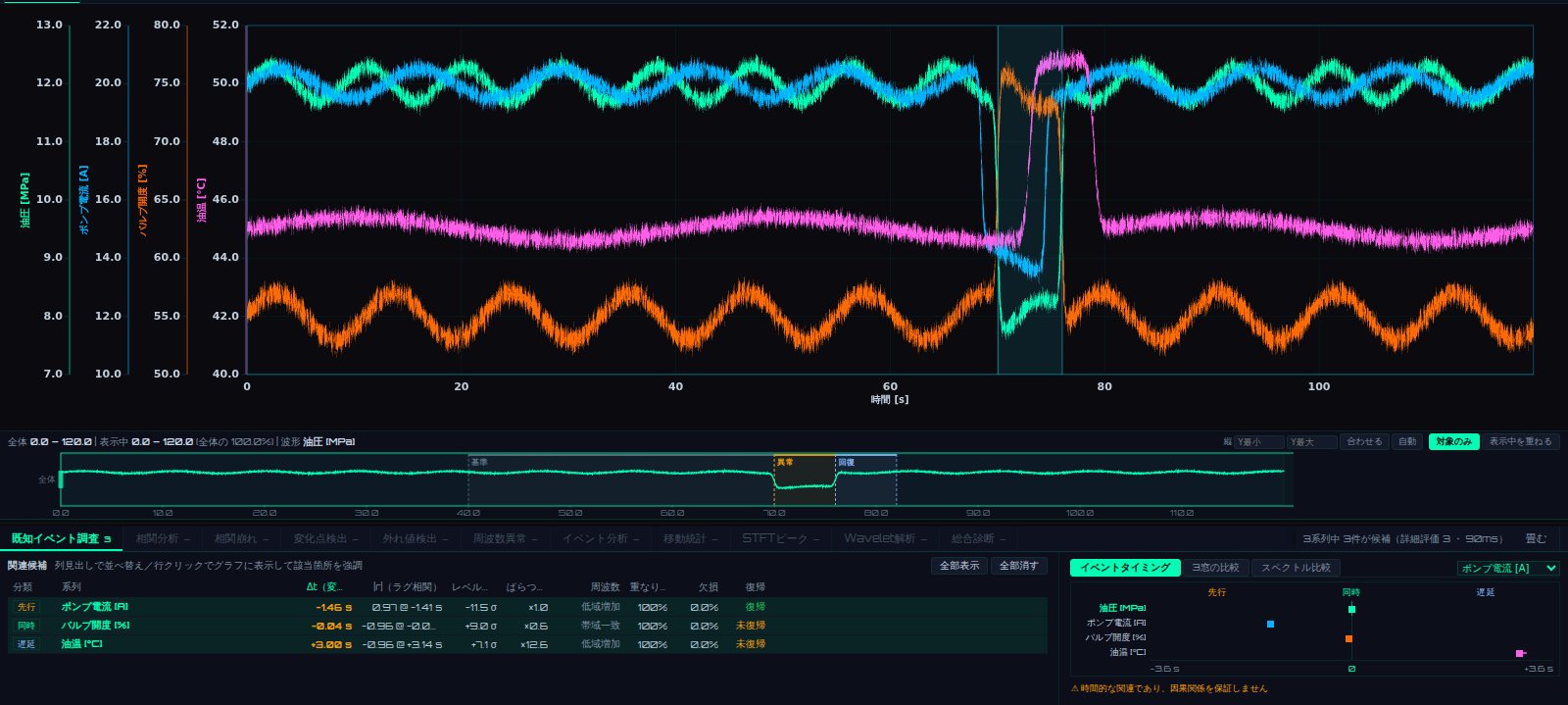Switch to スペクトル比較 view
1568x705 pixels.
pos(1296,568)
